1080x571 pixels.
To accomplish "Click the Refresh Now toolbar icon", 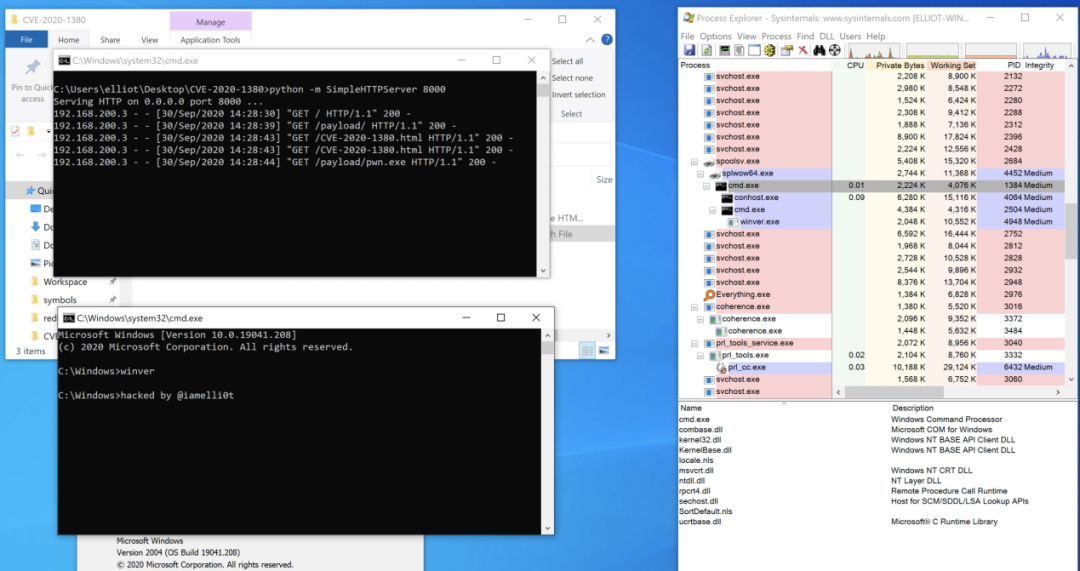I will click(x=705, y=50).
